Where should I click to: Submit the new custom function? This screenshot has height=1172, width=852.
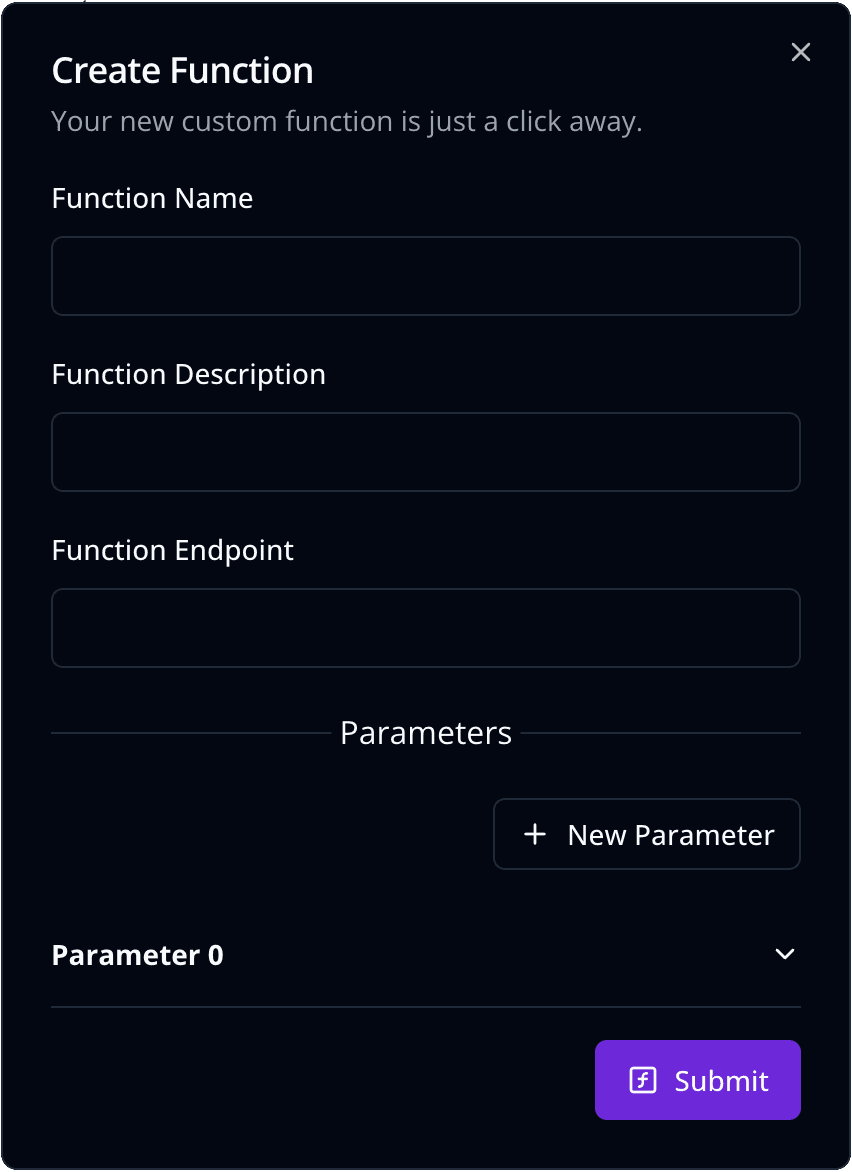[x=698, y=1080]
